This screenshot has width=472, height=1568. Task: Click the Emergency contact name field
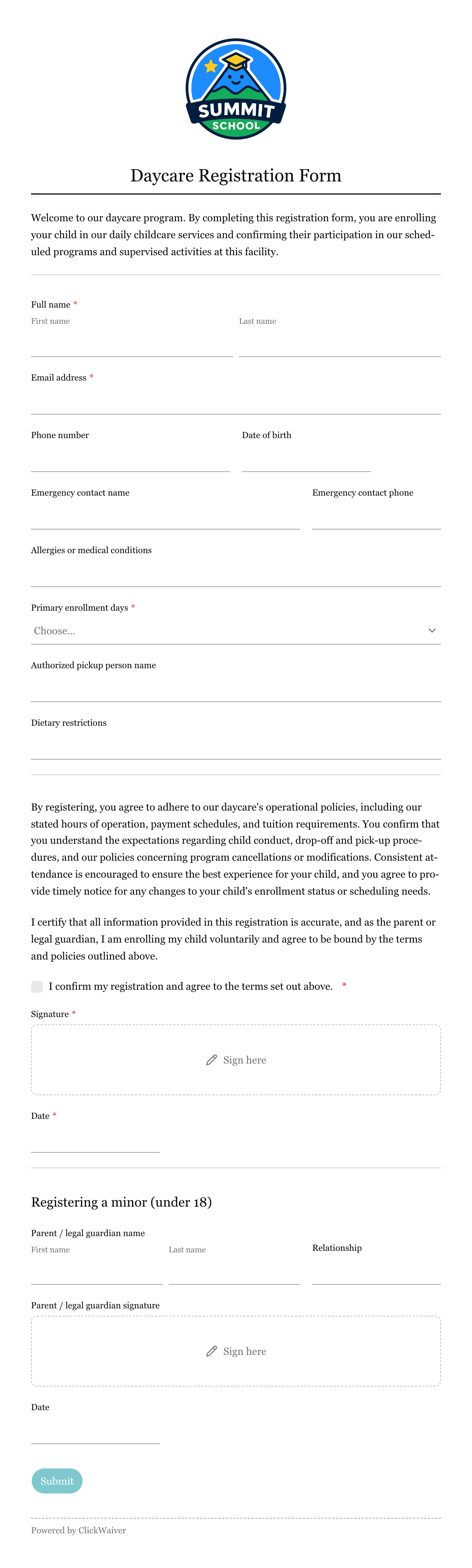pyautogui.click(x=166, y=516)
